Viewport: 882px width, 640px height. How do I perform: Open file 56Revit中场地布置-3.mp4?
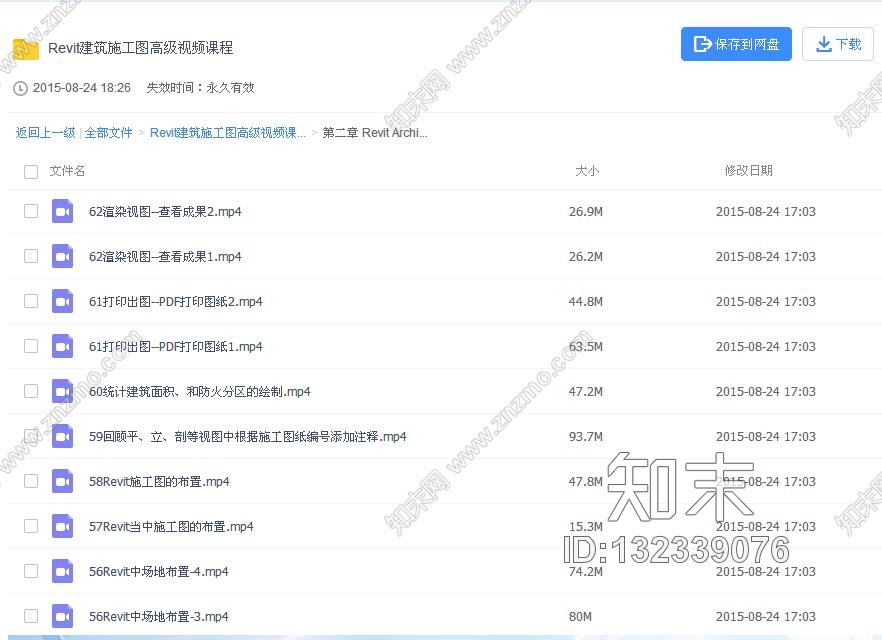pos(159,616)
